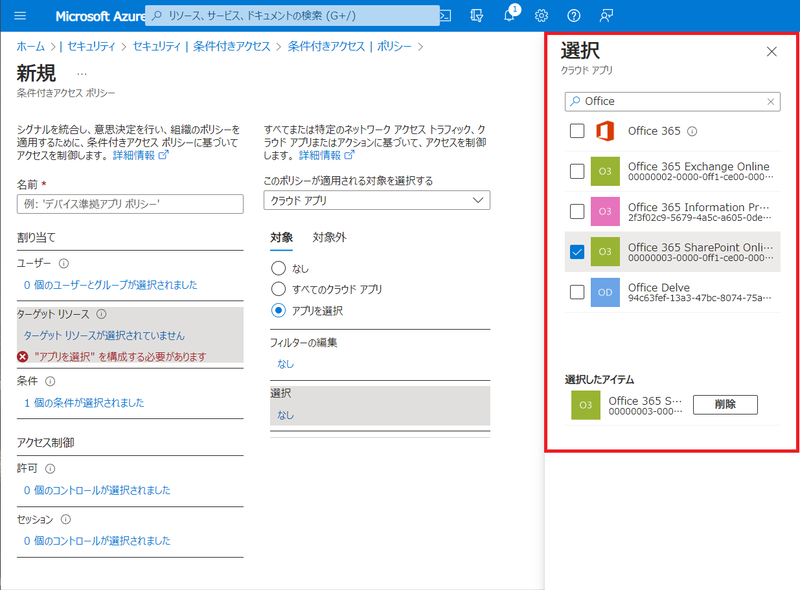The height and width of the screenshot is (590, 800).
Task: Select すべてのクラウド アプリ radio option
Action: pos(278,289)
